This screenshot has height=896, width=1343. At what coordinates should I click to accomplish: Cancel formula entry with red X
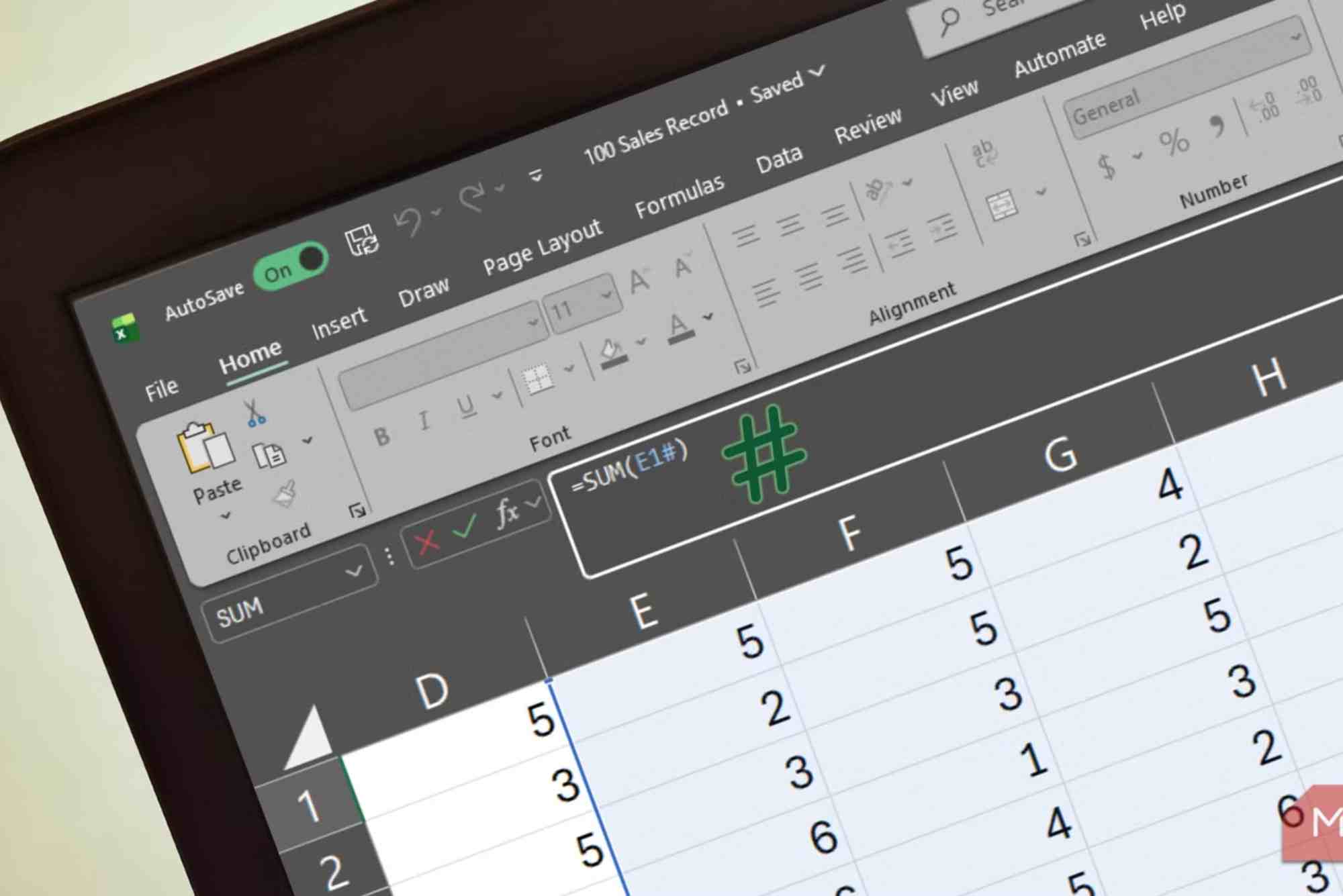point(426,542)
